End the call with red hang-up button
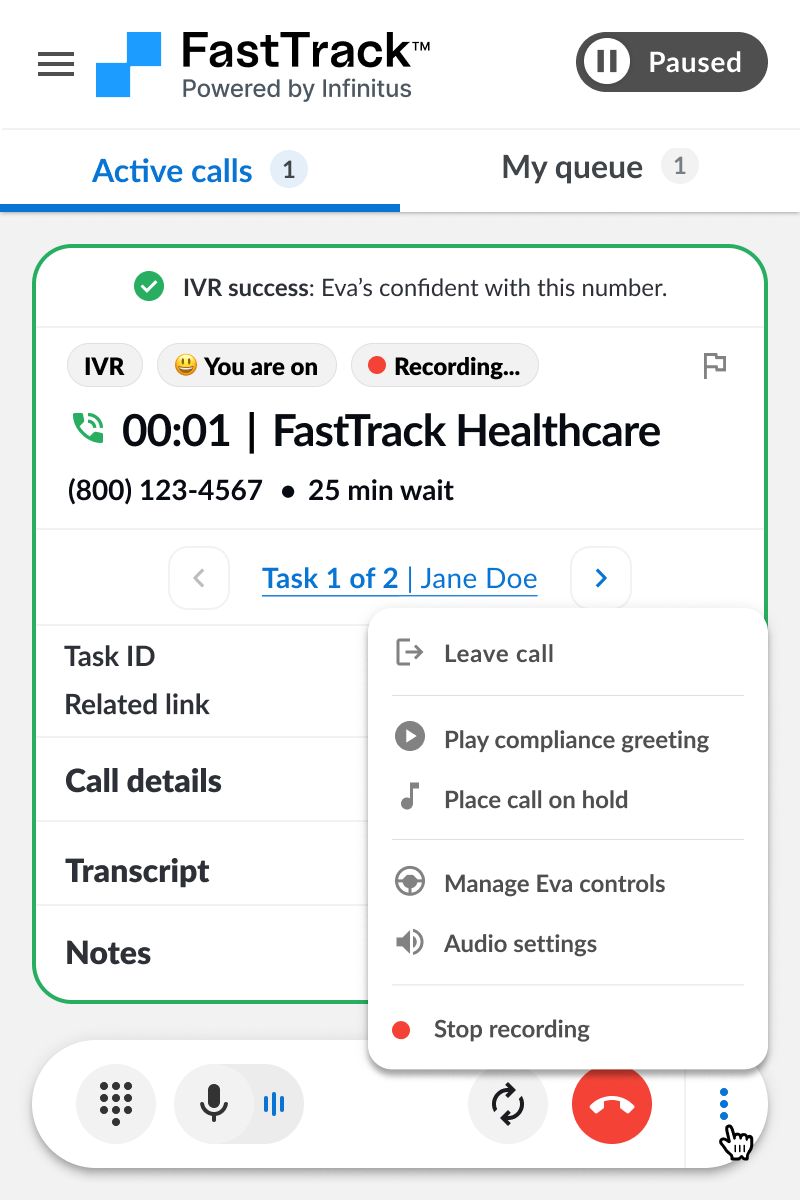The width and height of the screenshot is (800, 1200). point(612,1104)
